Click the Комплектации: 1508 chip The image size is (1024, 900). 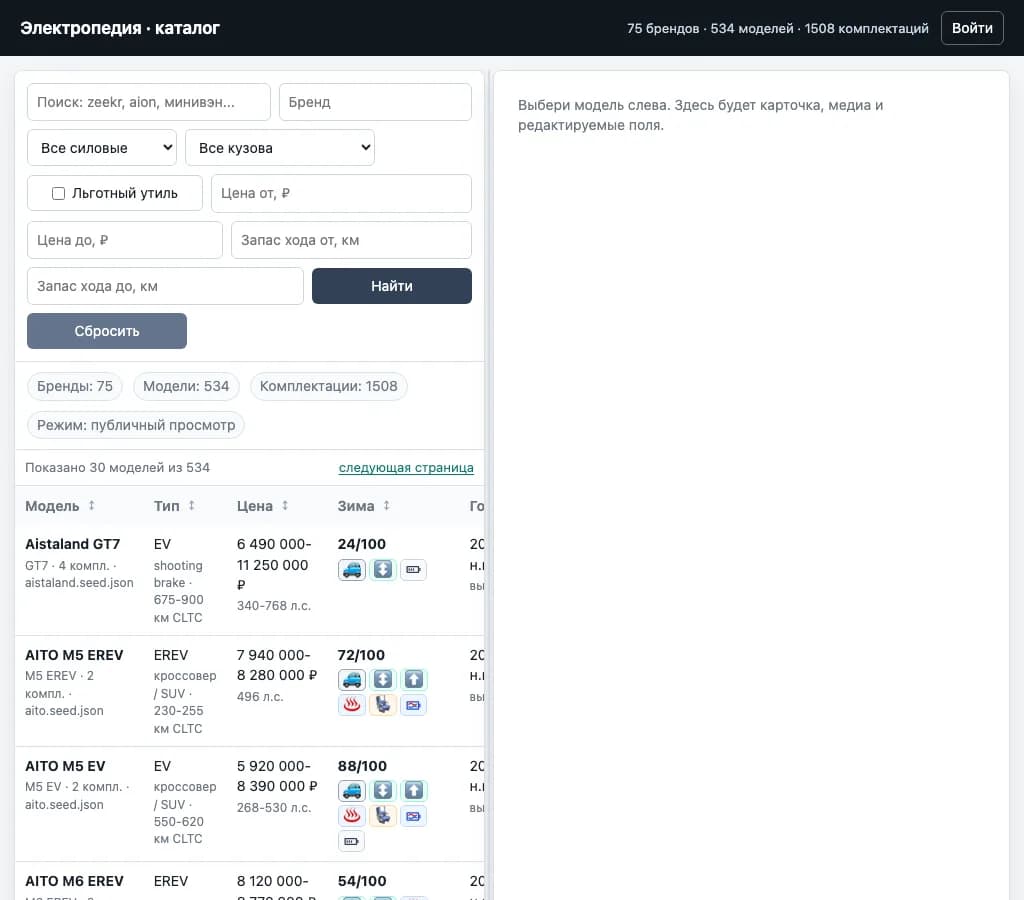click(x=328, y=386)
